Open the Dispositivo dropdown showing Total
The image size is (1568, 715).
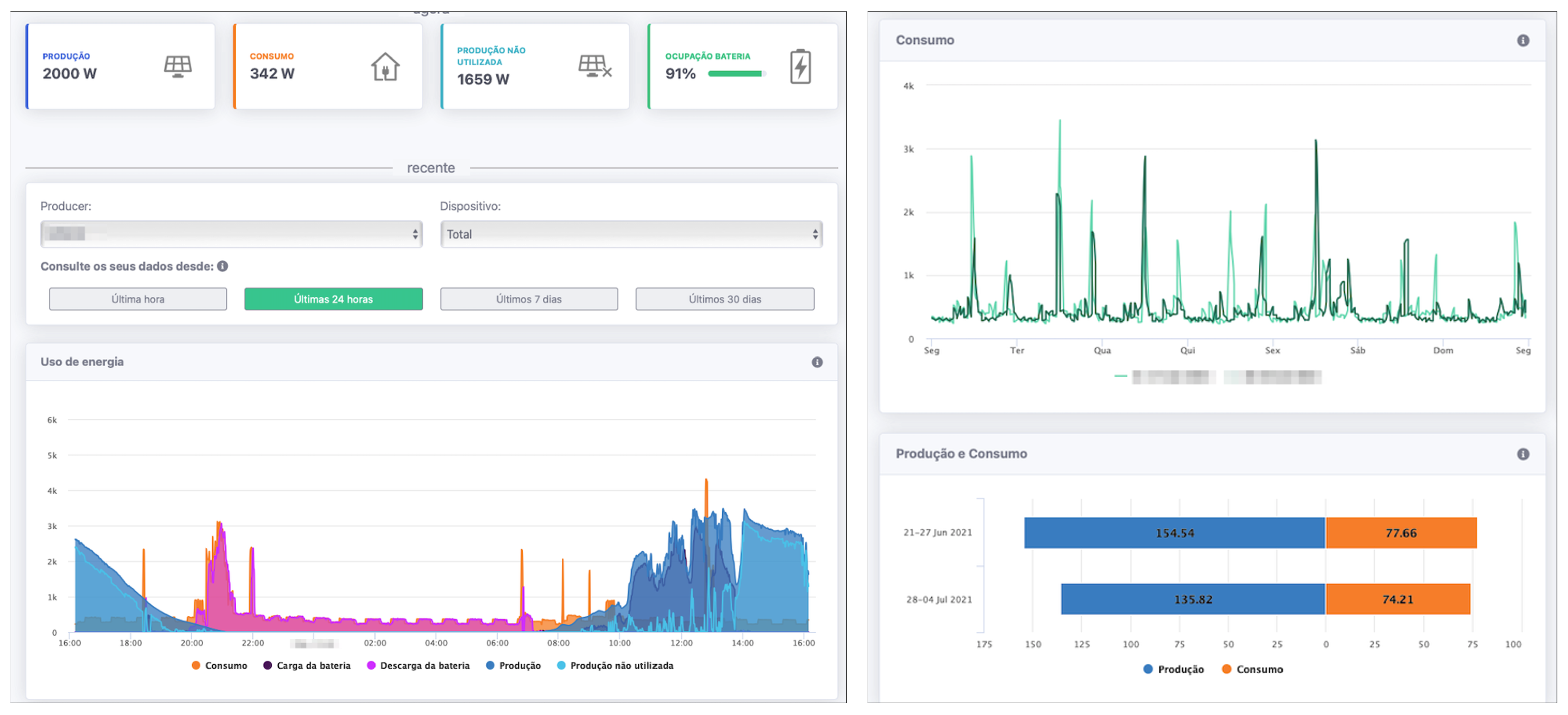pos(631,235)
